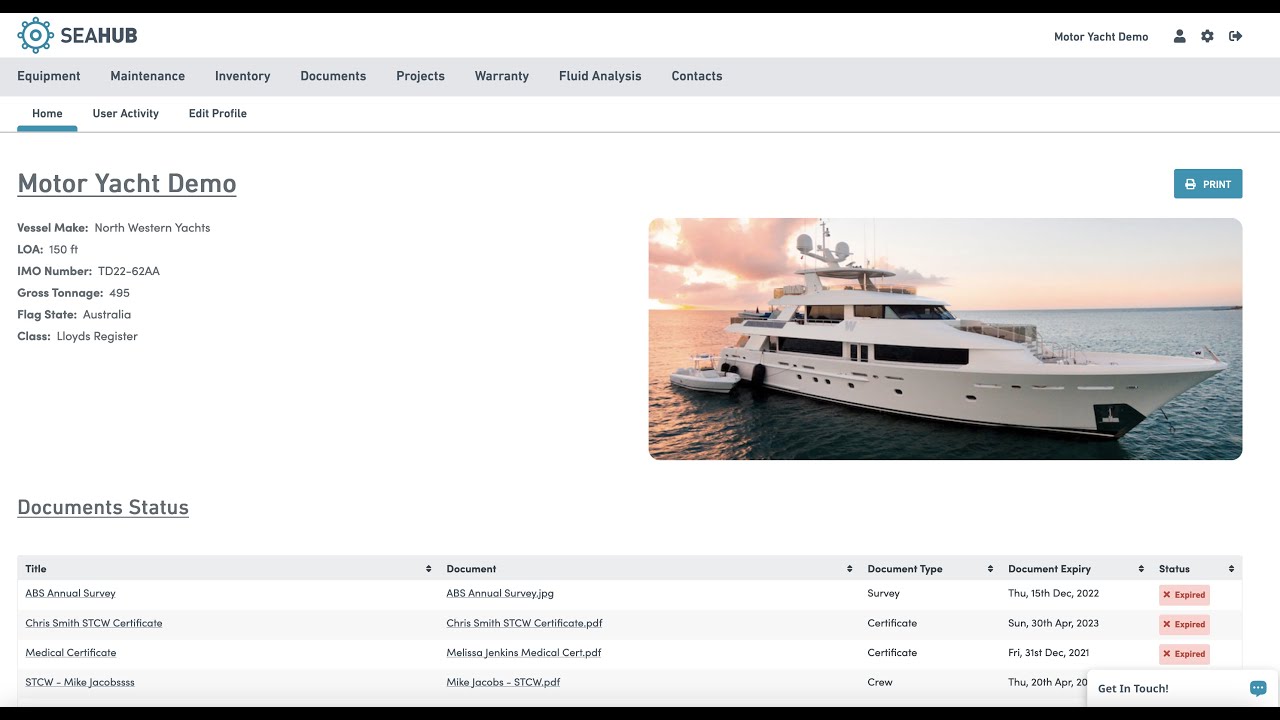Open the Get In Touch! chat widget

point(1182,688)
